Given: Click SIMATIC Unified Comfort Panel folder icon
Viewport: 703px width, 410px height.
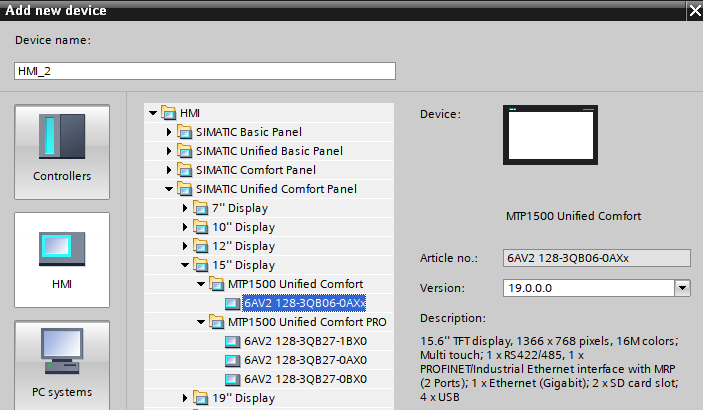Looking at the screenshot, I should (184, 189).
